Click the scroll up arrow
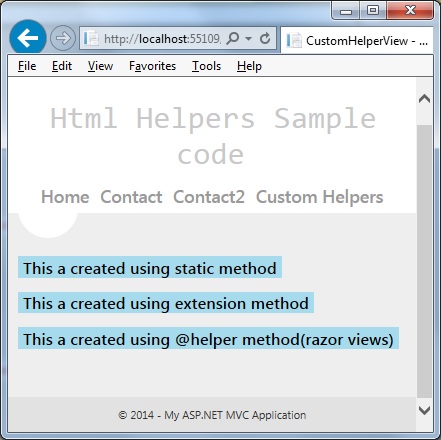 click(424, 99)
